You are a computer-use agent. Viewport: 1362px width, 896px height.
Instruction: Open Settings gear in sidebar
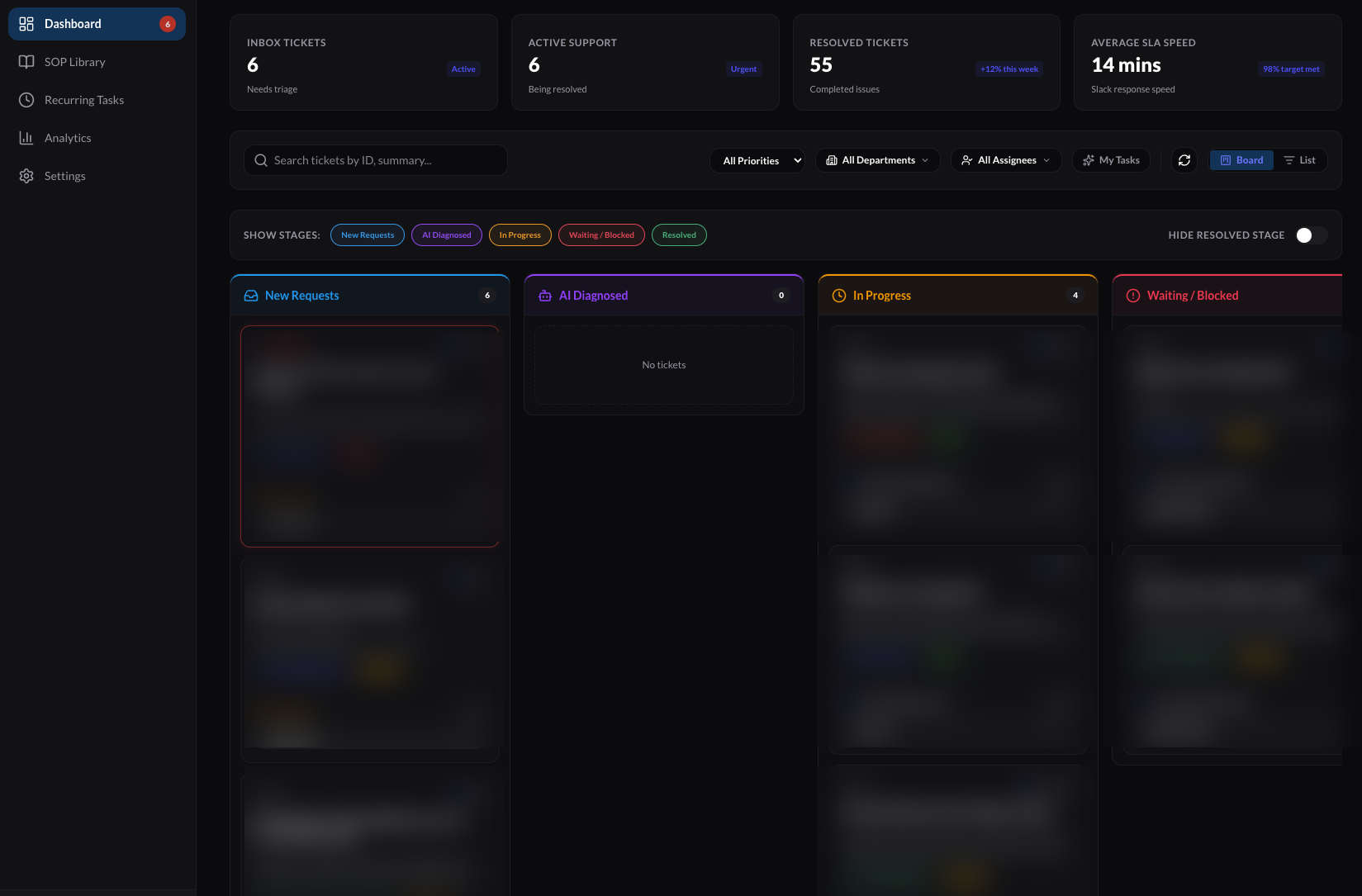pyautogui.click(x=26, y=176)
